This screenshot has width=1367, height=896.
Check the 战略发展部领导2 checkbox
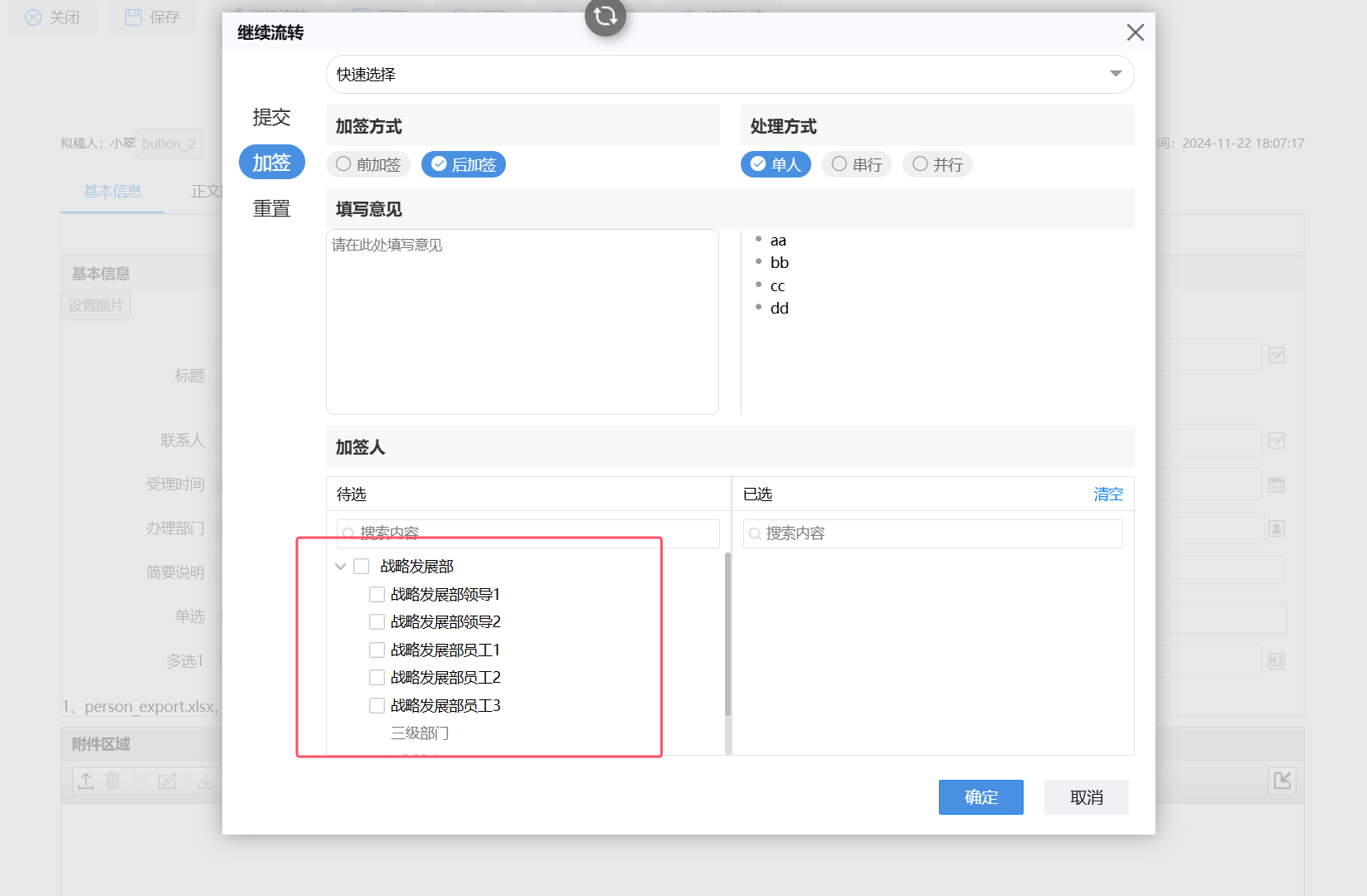(x=377, y=622)
